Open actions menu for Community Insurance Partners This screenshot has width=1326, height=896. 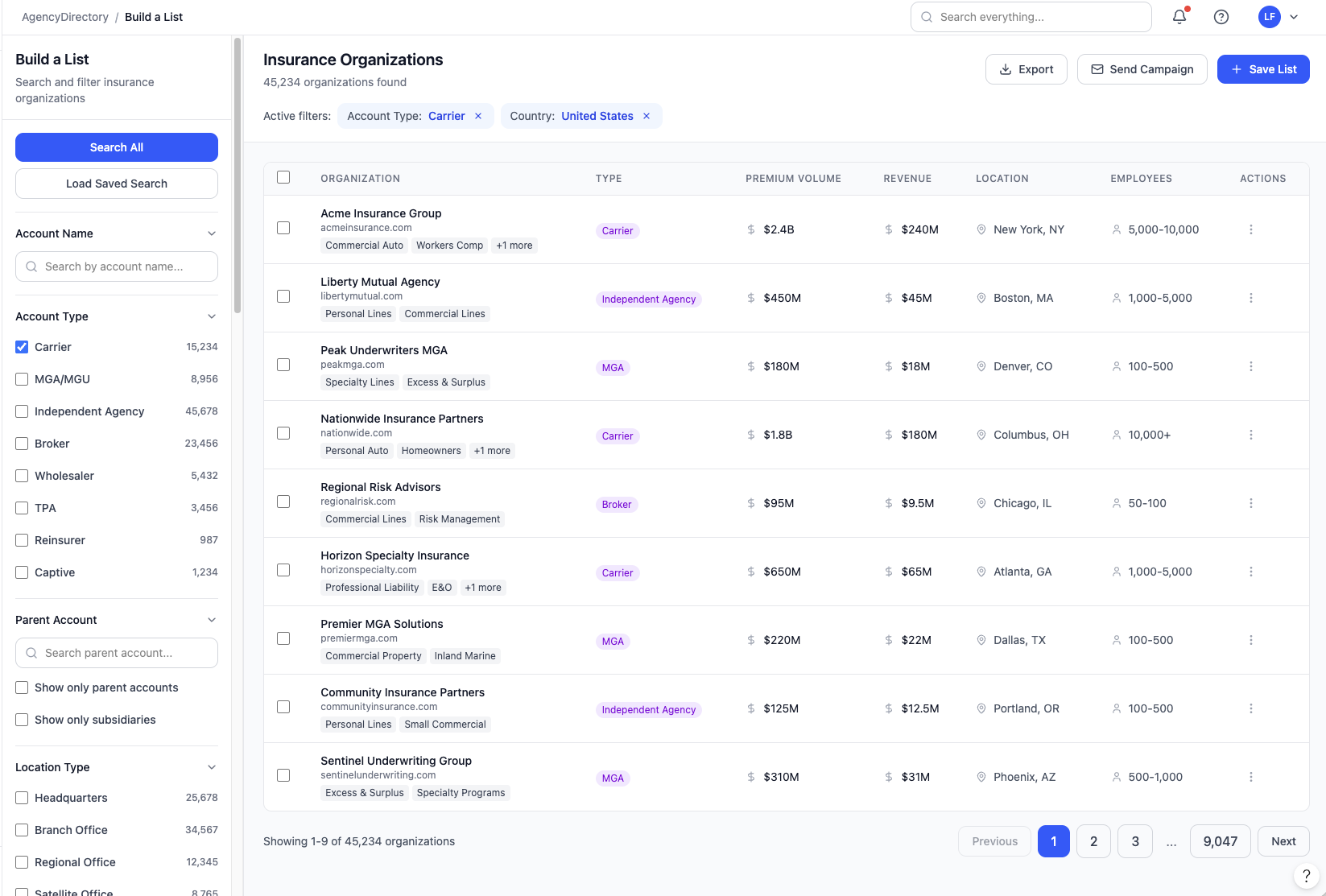[x=1251, y=708]
